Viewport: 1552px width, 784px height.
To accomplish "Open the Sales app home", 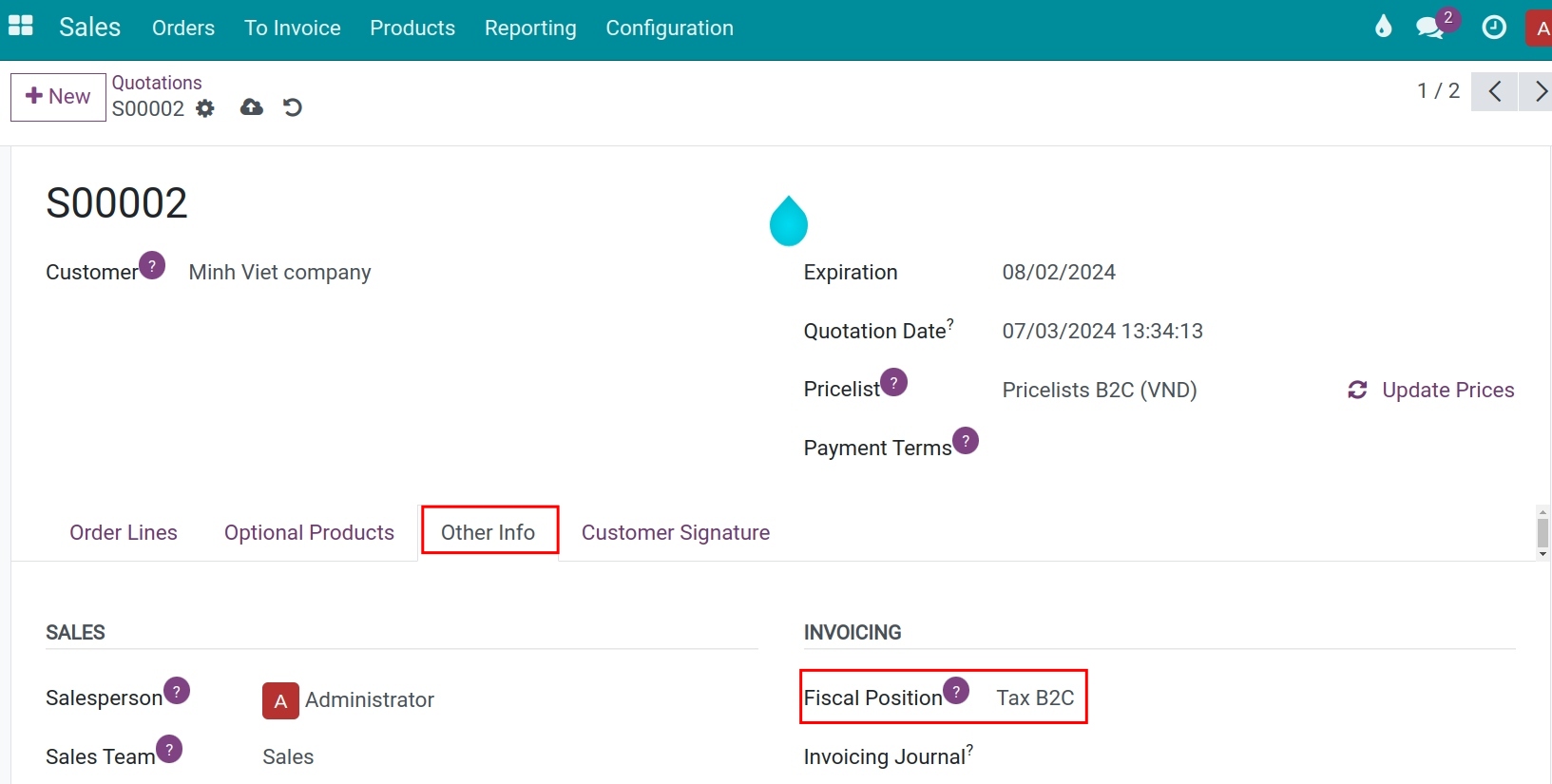I will coord(89,28).
